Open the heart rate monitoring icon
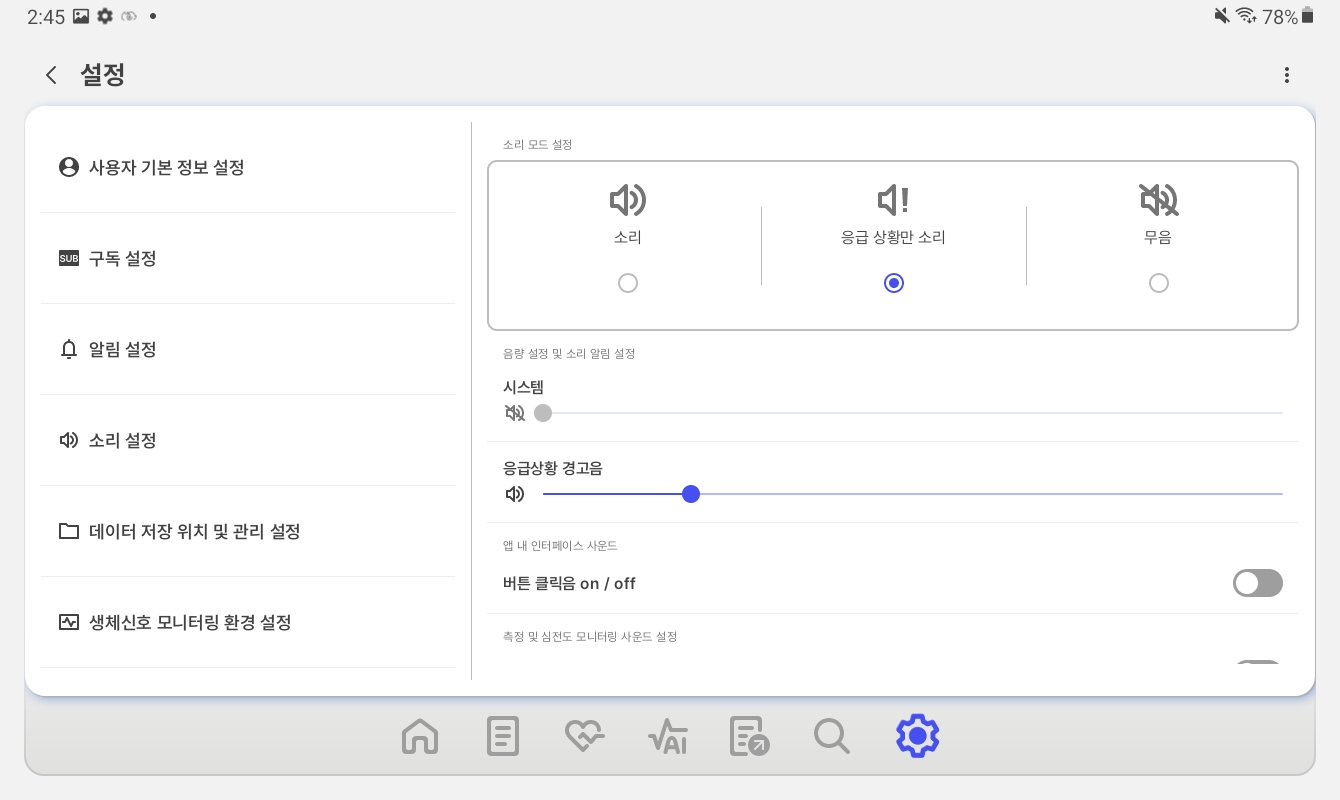This screenshot has height=800, width=1340. (x=585, y=737)
